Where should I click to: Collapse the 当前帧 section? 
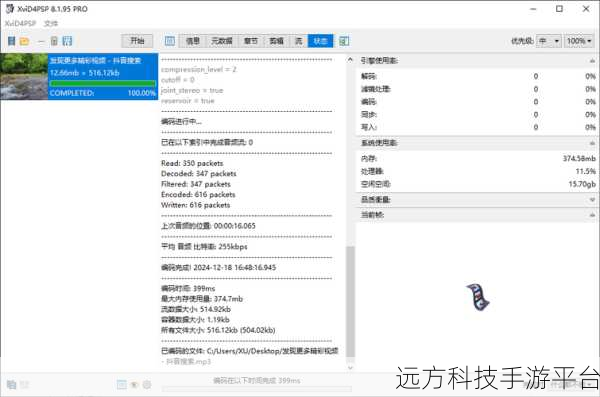592,215
